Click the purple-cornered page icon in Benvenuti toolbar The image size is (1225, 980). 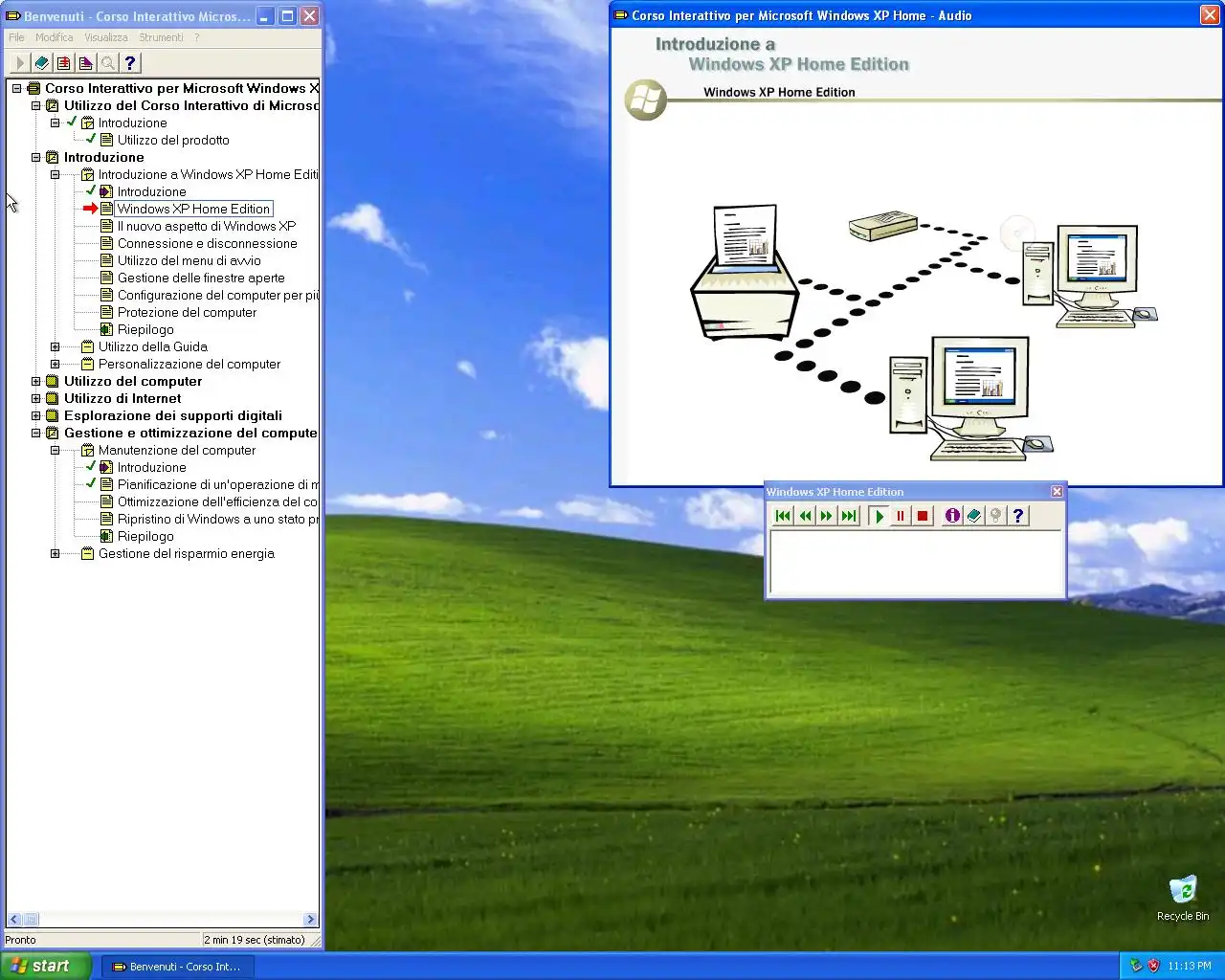(x=86, y=63)
